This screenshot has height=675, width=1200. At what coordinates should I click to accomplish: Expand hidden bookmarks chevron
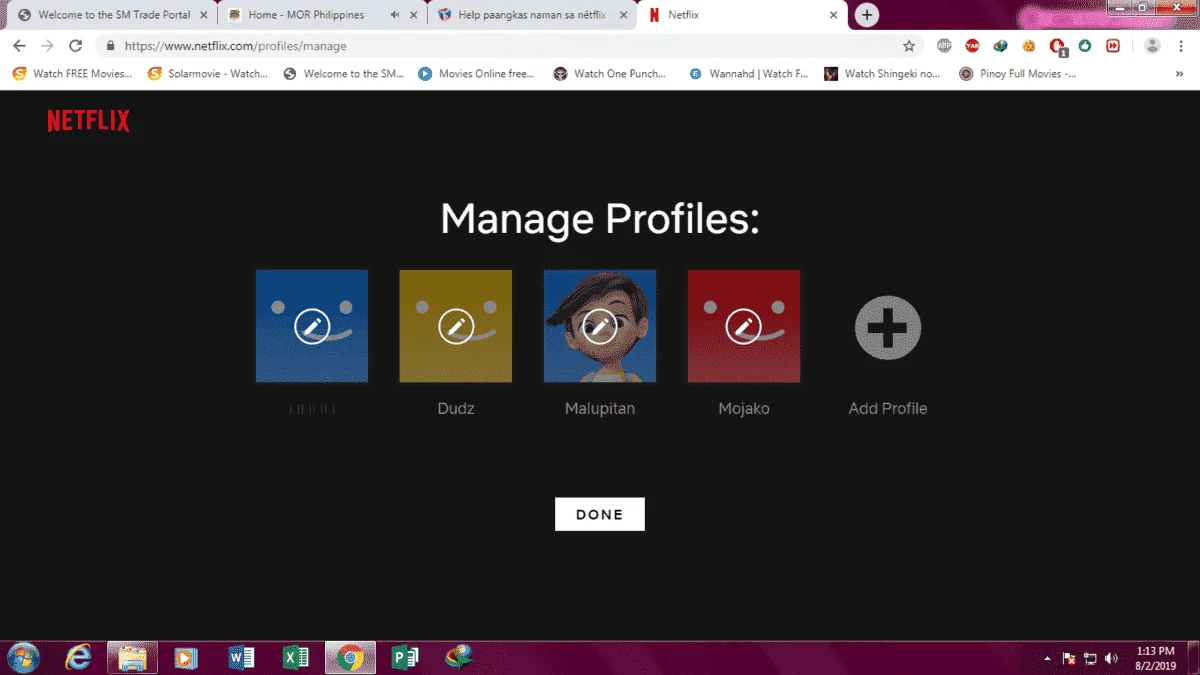(x=1180, y=73)
